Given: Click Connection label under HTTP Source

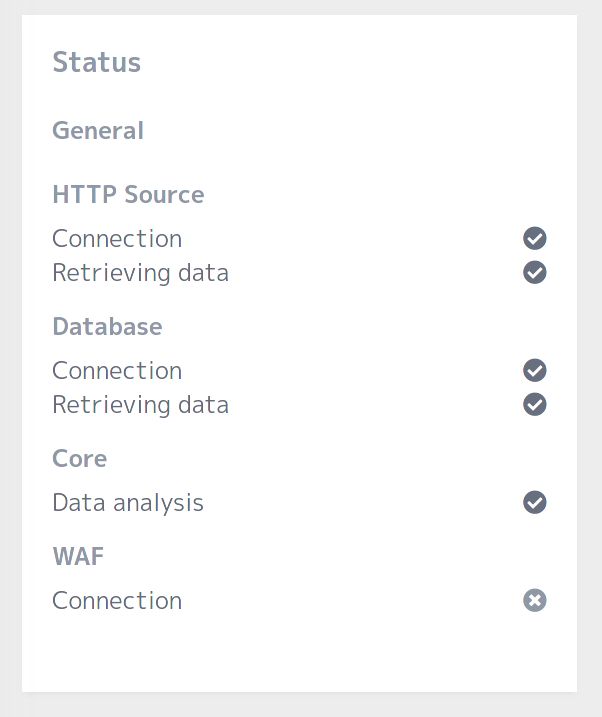Looking at the screenshot, I should click(x=117, y=239).
